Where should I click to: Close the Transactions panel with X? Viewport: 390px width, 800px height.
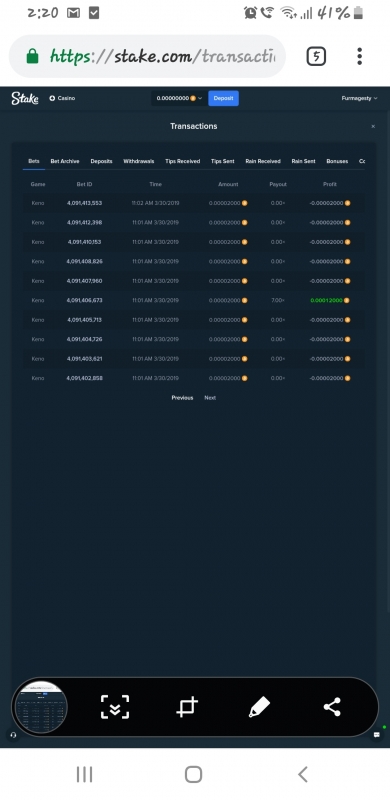coord(373,127)
